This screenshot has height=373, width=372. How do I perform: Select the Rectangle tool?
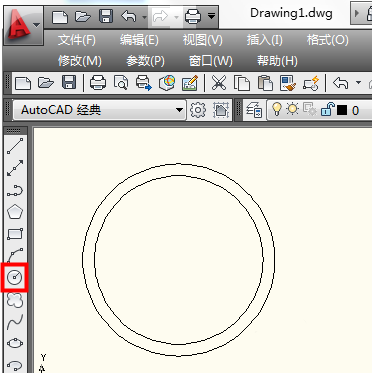click(x=15, y=234)
